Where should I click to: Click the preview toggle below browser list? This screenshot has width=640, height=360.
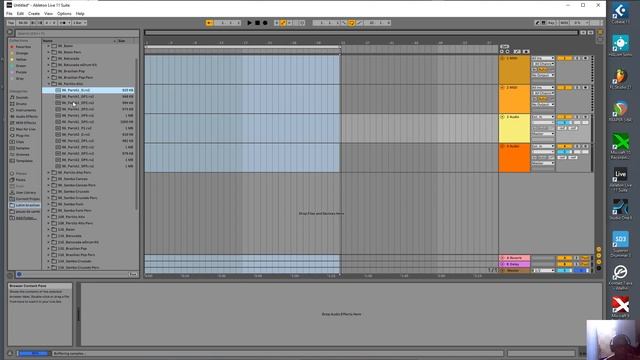tap(19, 274)
